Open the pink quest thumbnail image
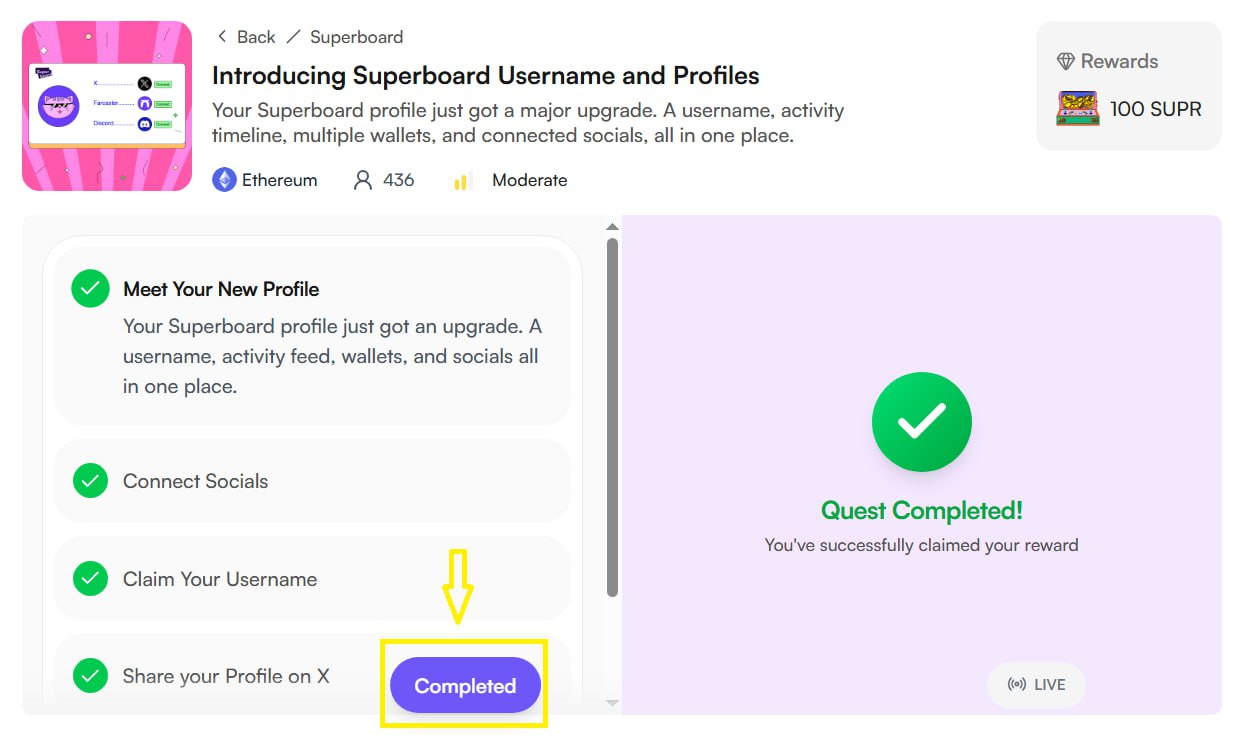This screenshot has height=753, width=1251. (107, 106)
